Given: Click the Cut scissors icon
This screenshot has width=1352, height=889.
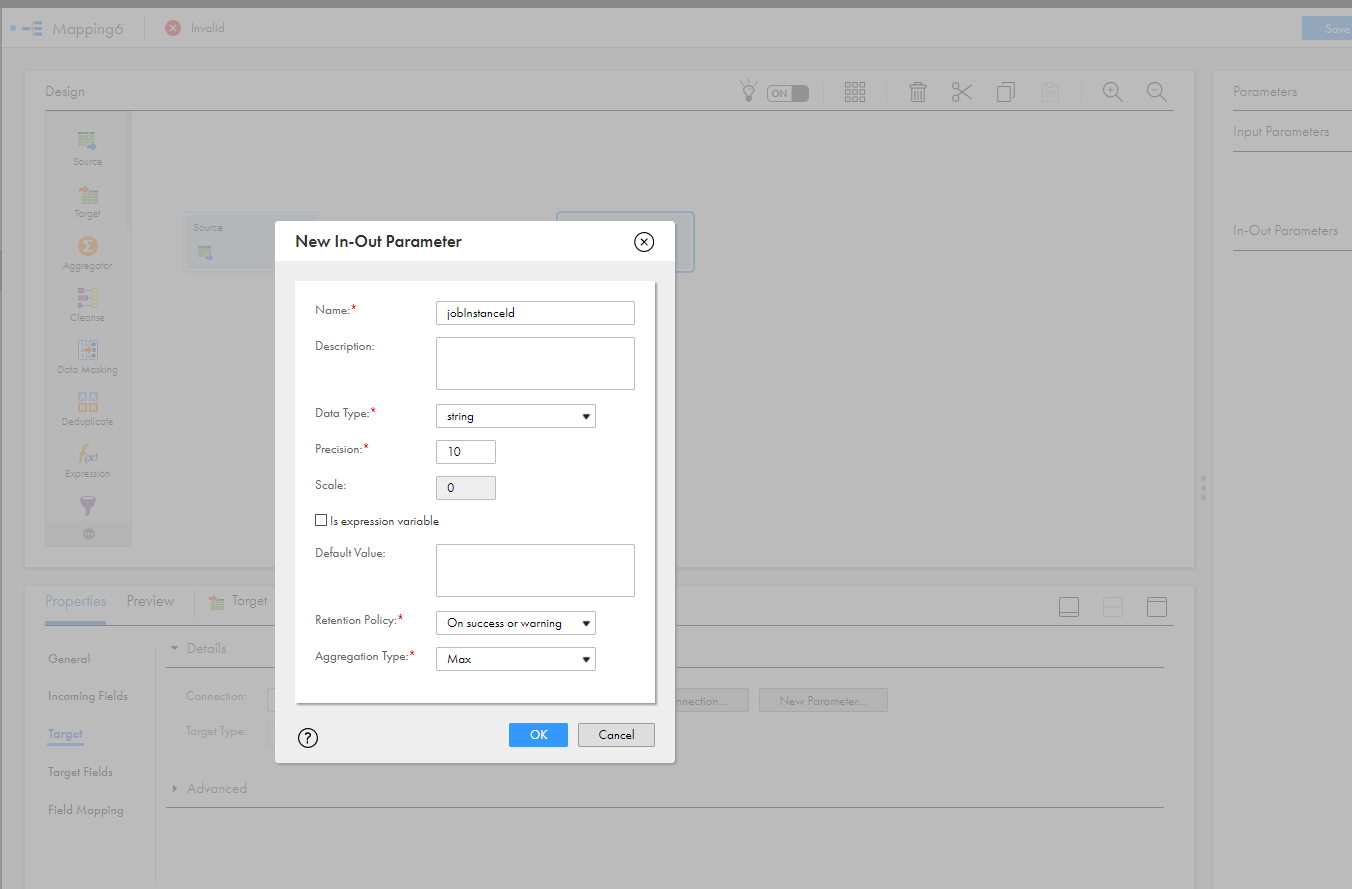Looking at the screenshot, I should click(x=962, y=92).
